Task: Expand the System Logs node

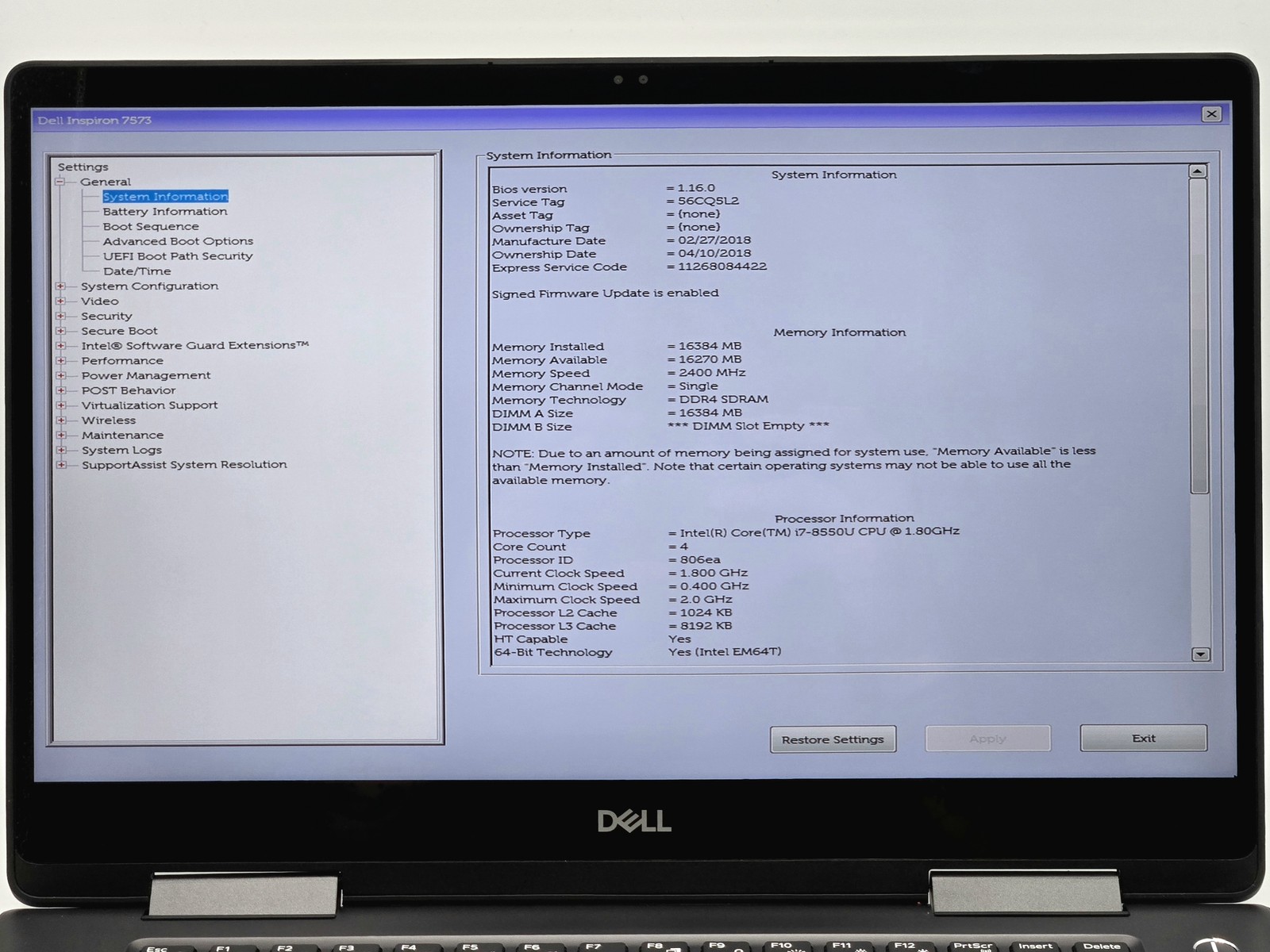Action: point(60,450)
